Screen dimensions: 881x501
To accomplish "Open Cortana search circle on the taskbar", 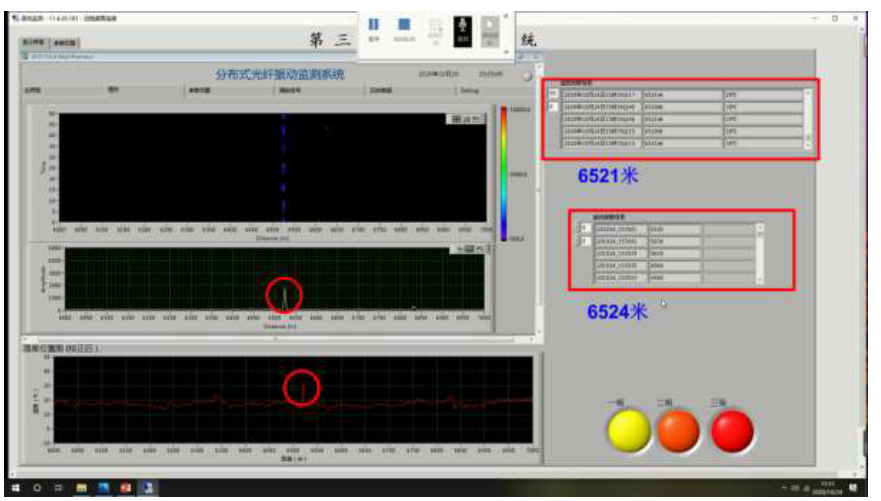I will coord(37,488).
